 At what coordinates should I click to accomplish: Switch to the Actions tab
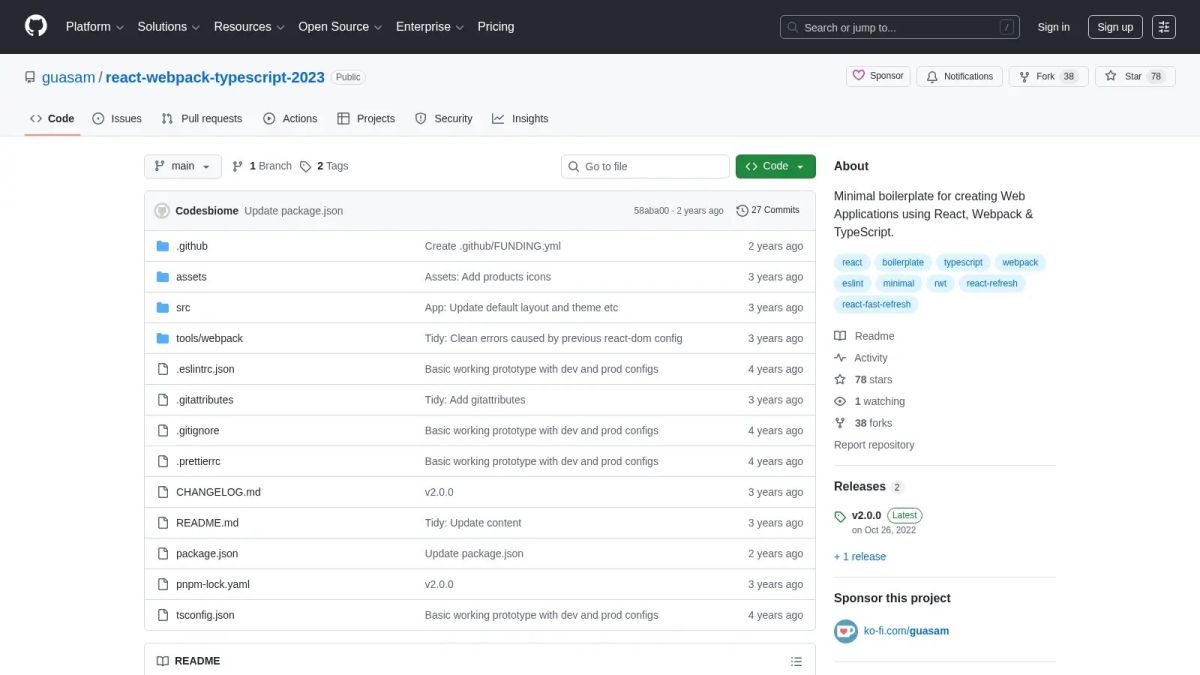click(x=290, y=118)
